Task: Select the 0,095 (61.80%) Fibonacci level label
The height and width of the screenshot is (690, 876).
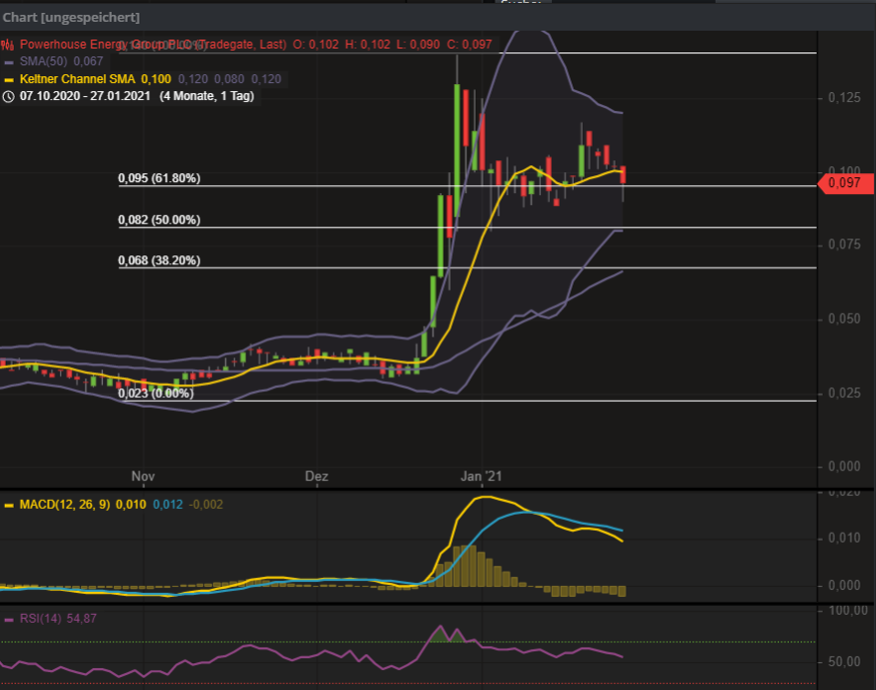Action: pos(159,179)
